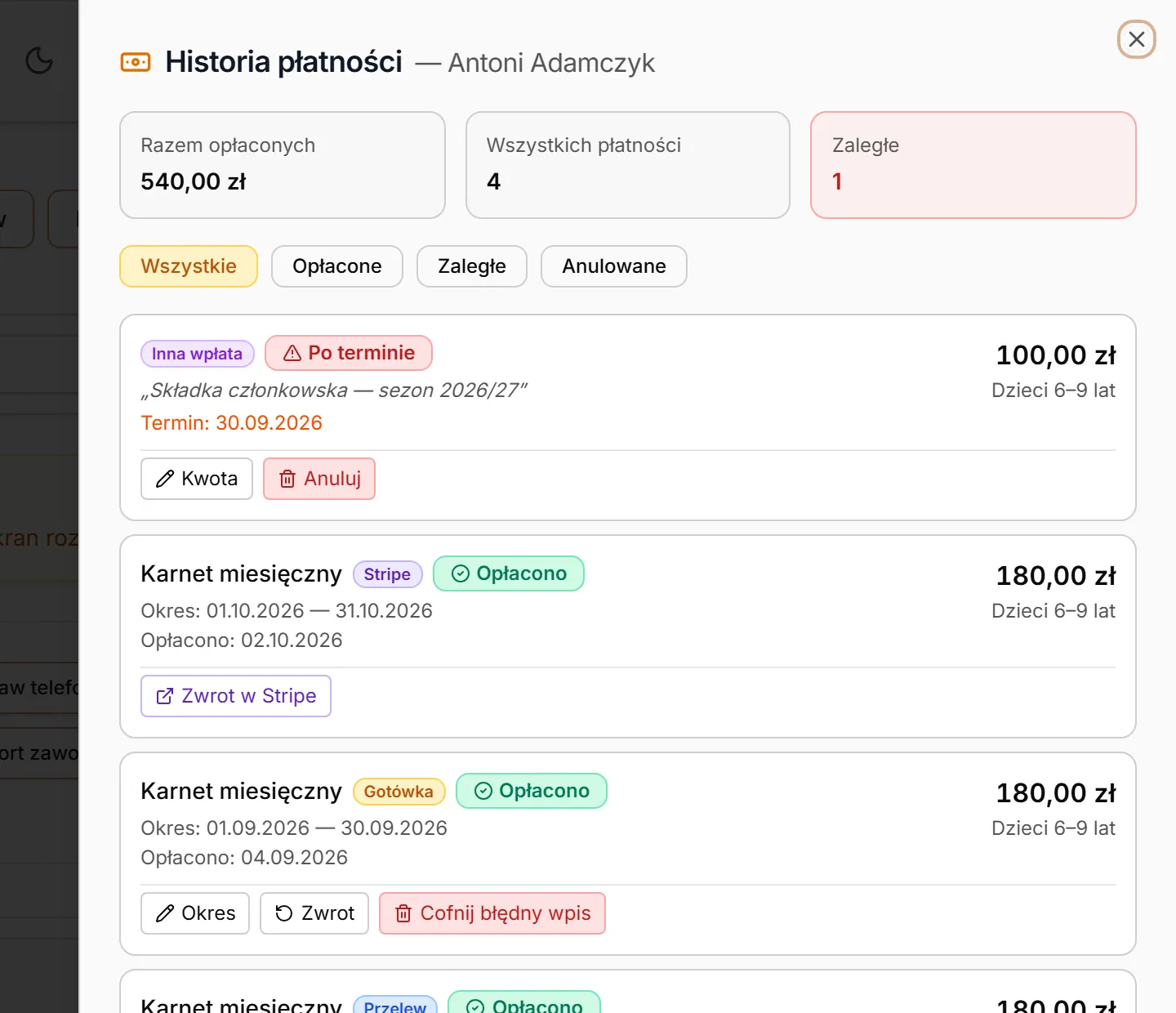Click the Stripe payment method badge
Screen dimensions: 1176x1013
[388, 574]
